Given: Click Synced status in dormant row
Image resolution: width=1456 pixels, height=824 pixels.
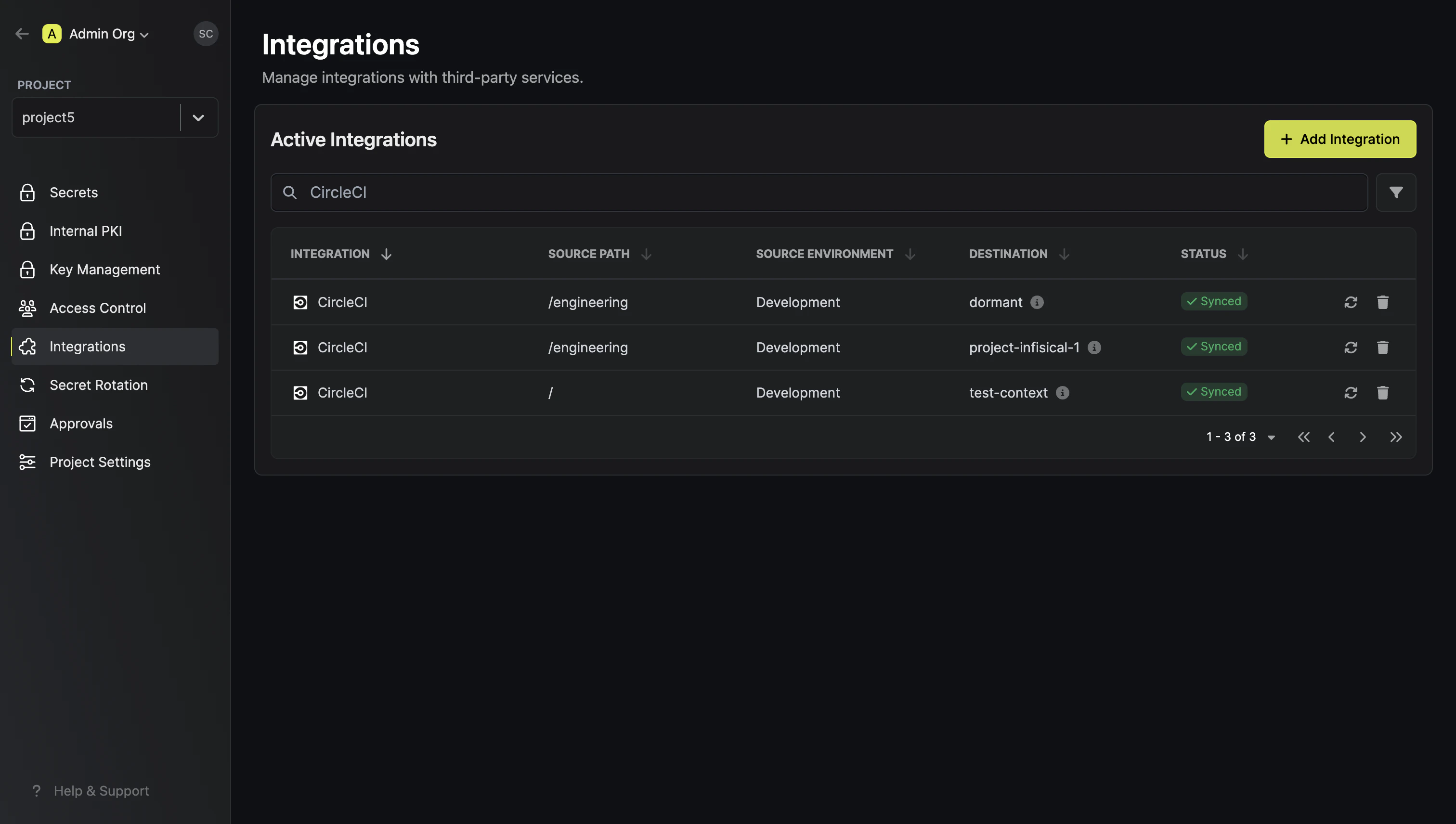Looking at the screenshot, I should point(1214,301).
